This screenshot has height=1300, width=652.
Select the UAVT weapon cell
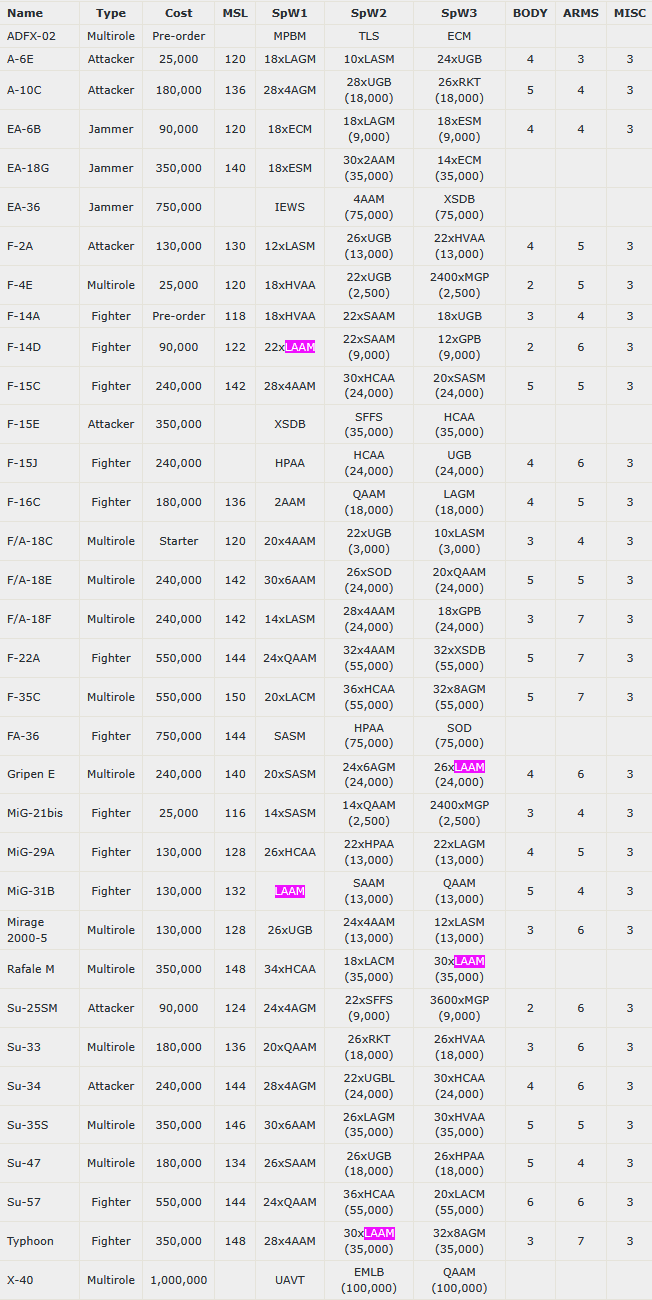[290, 1280]
